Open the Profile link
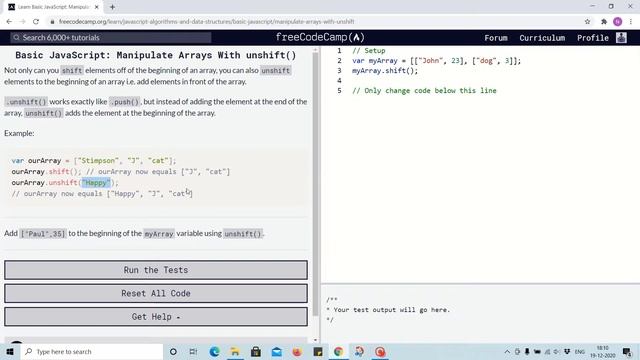Image resolution: width=640 pixels, height=360 pixels. coord(593,38)
